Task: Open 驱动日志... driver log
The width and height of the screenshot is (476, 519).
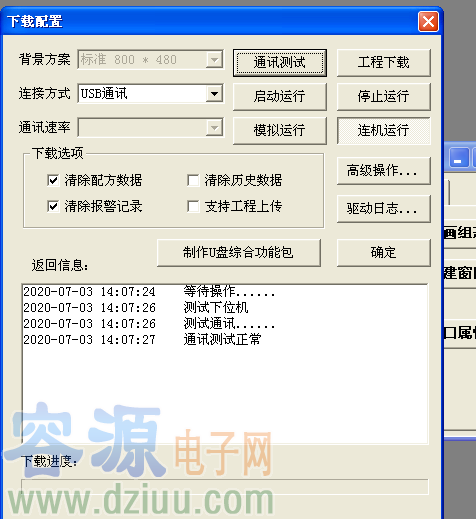Action: (x=384, y=209)
